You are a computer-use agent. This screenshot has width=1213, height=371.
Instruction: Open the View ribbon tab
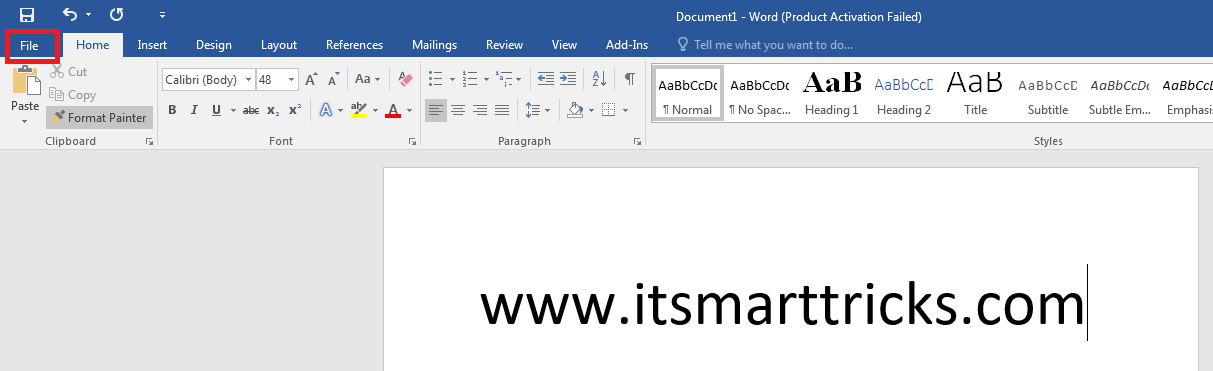(564, 45)
